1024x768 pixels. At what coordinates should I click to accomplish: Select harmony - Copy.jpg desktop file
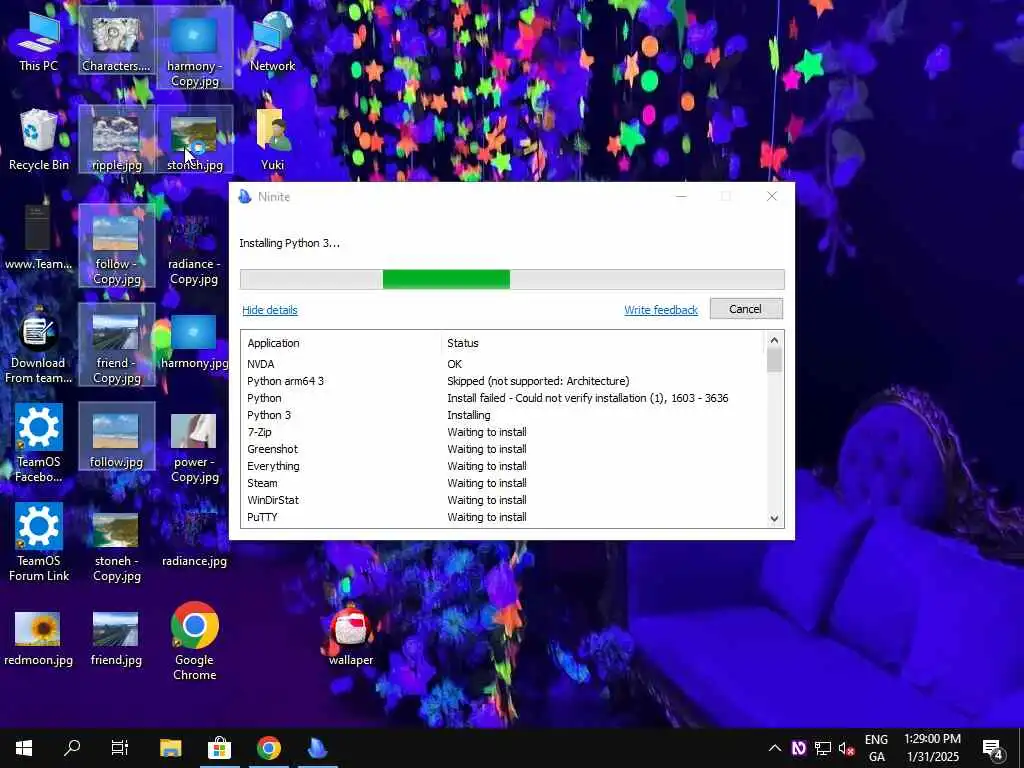(194, 48)
